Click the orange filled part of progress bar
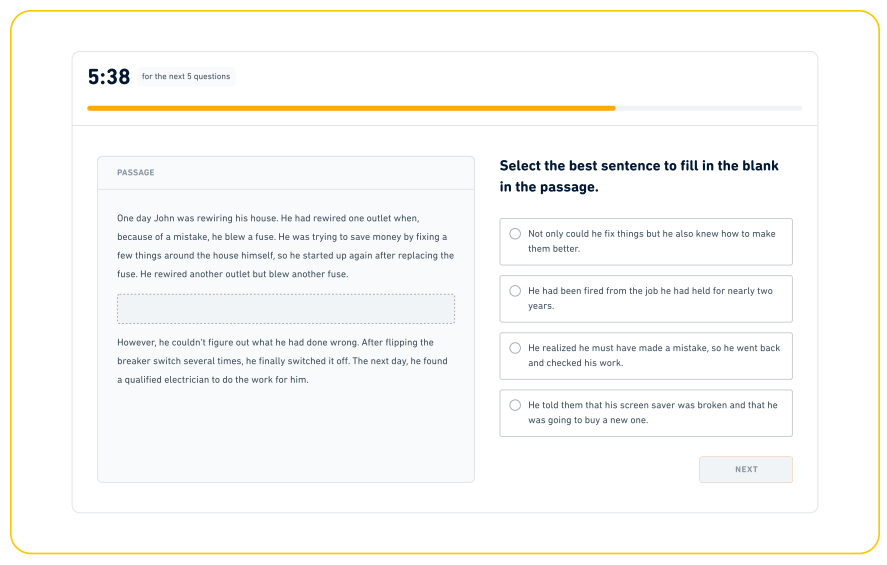The width and height of the screenshot is (887, 565). 350,108
